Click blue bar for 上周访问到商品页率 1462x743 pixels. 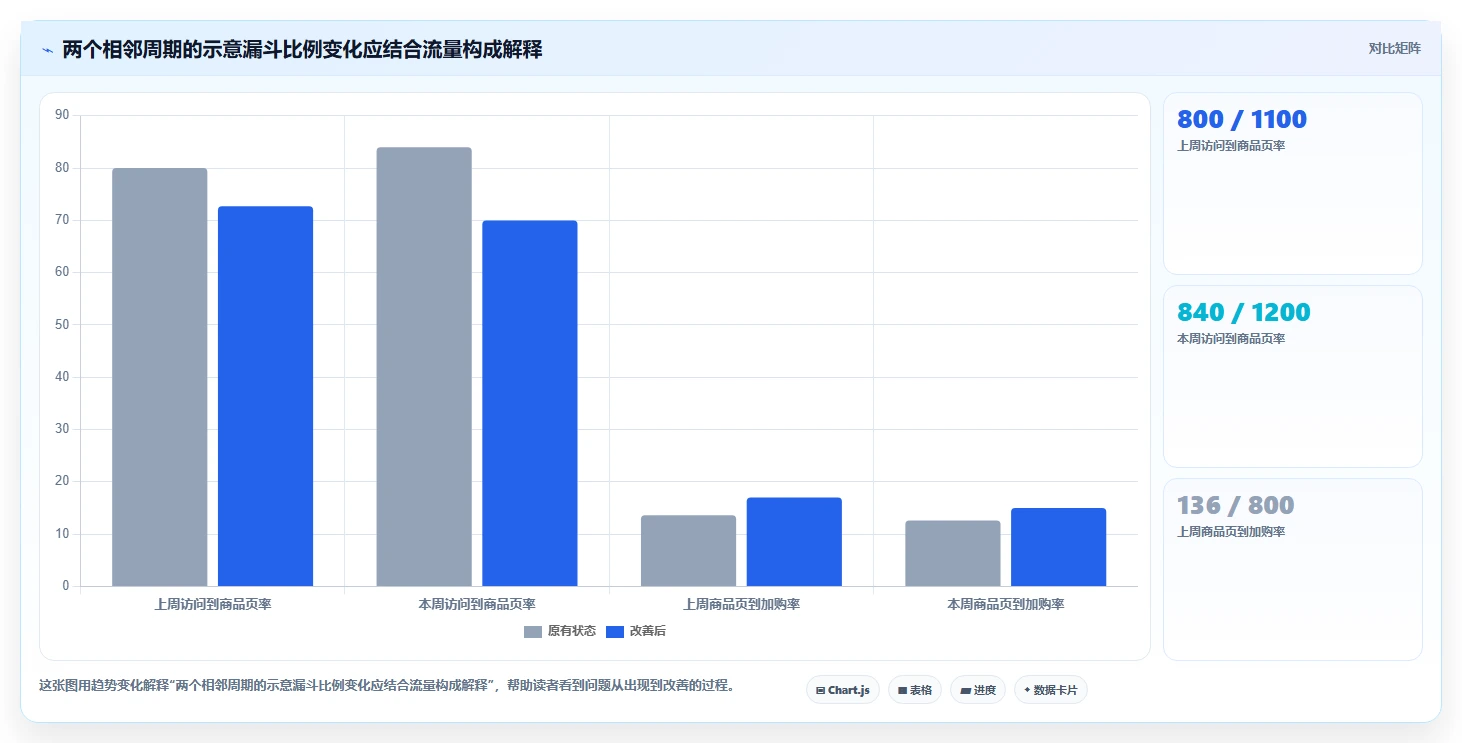(x=265, y=396)
